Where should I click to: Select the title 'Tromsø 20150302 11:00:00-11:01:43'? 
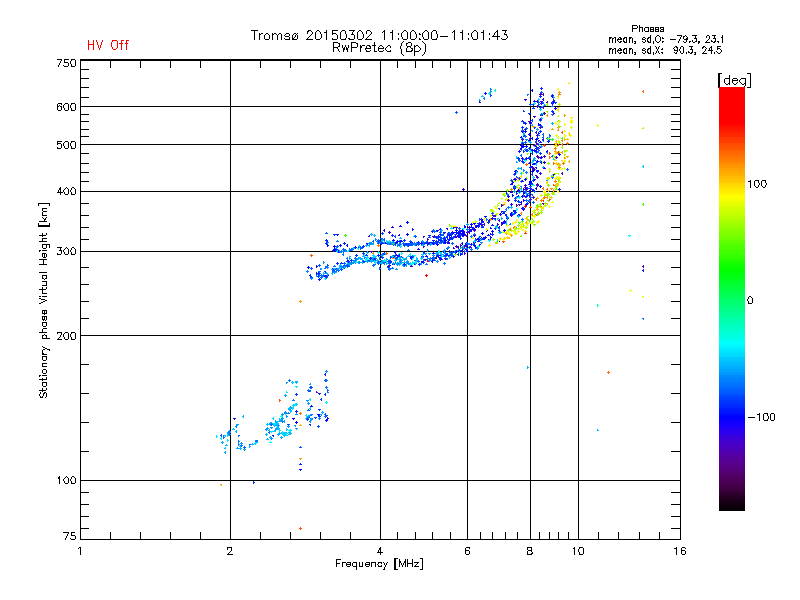coord(379,35)
